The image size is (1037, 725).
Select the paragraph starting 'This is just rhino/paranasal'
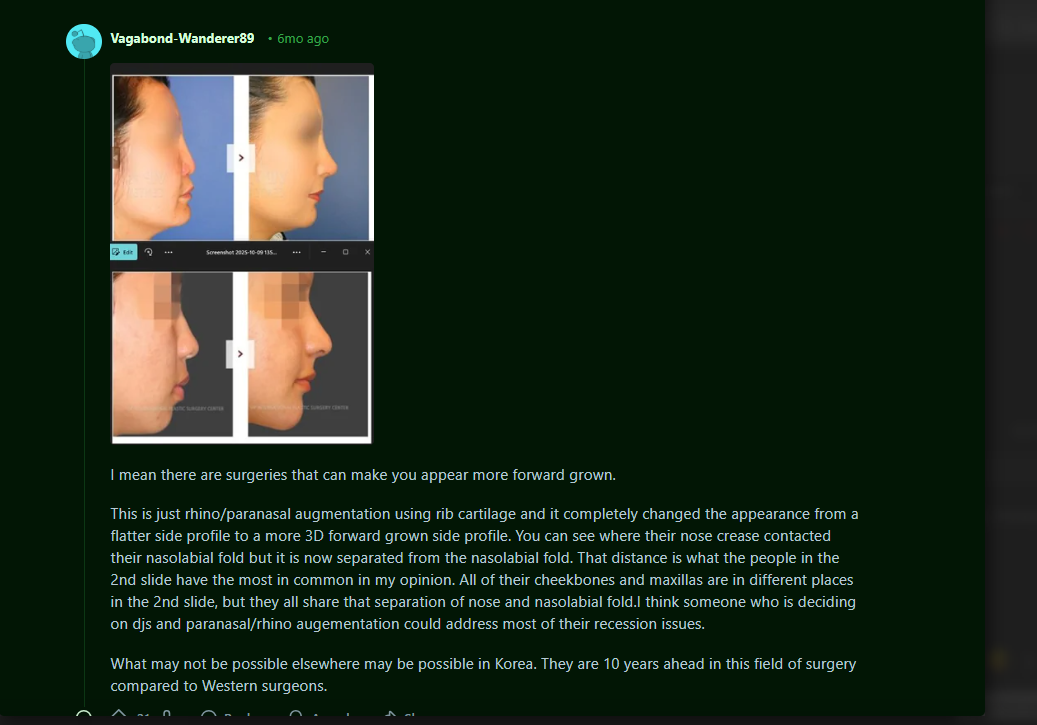click(x=484, y=569)
